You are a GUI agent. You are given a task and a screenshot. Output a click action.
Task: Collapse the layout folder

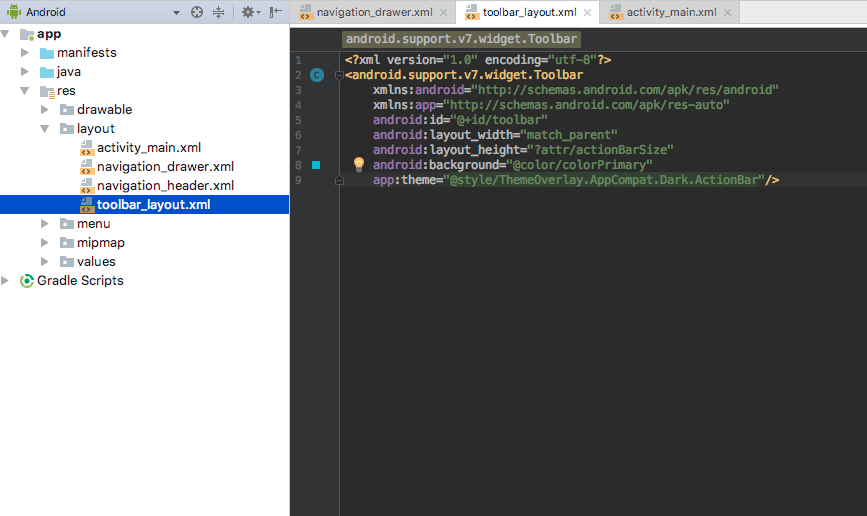pos(45,129)
